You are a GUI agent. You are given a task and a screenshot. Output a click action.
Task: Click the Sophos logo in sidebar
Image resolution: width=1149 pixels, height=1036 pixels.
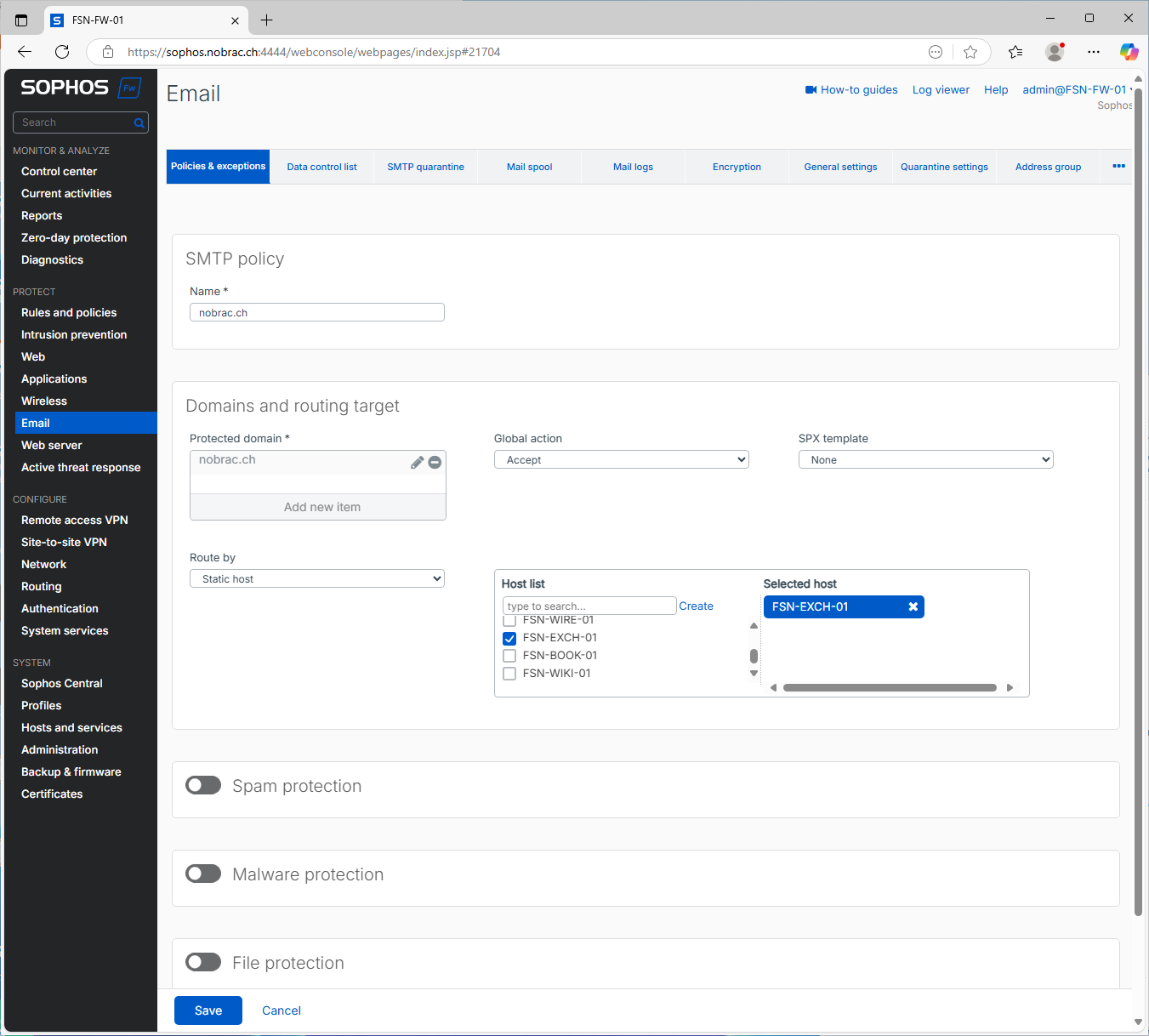point(80,88)
